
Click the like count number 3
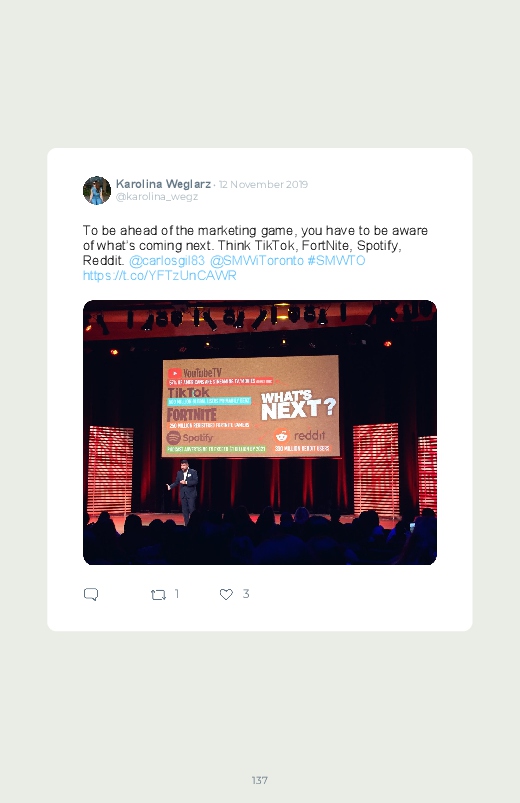[x=246, y=594]
